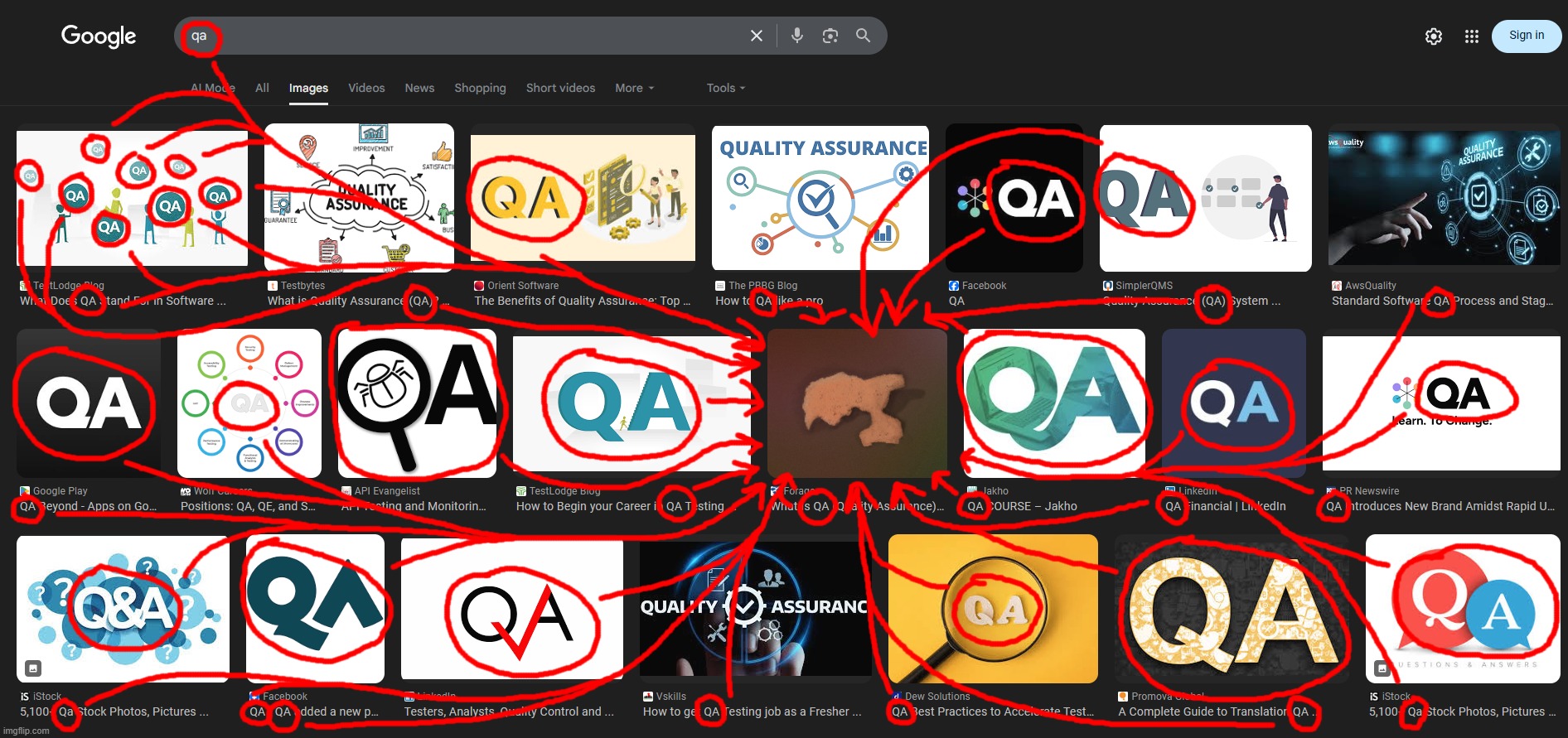Open search by image camera icon
The image size is (1568, 738).
pos(830,36)
